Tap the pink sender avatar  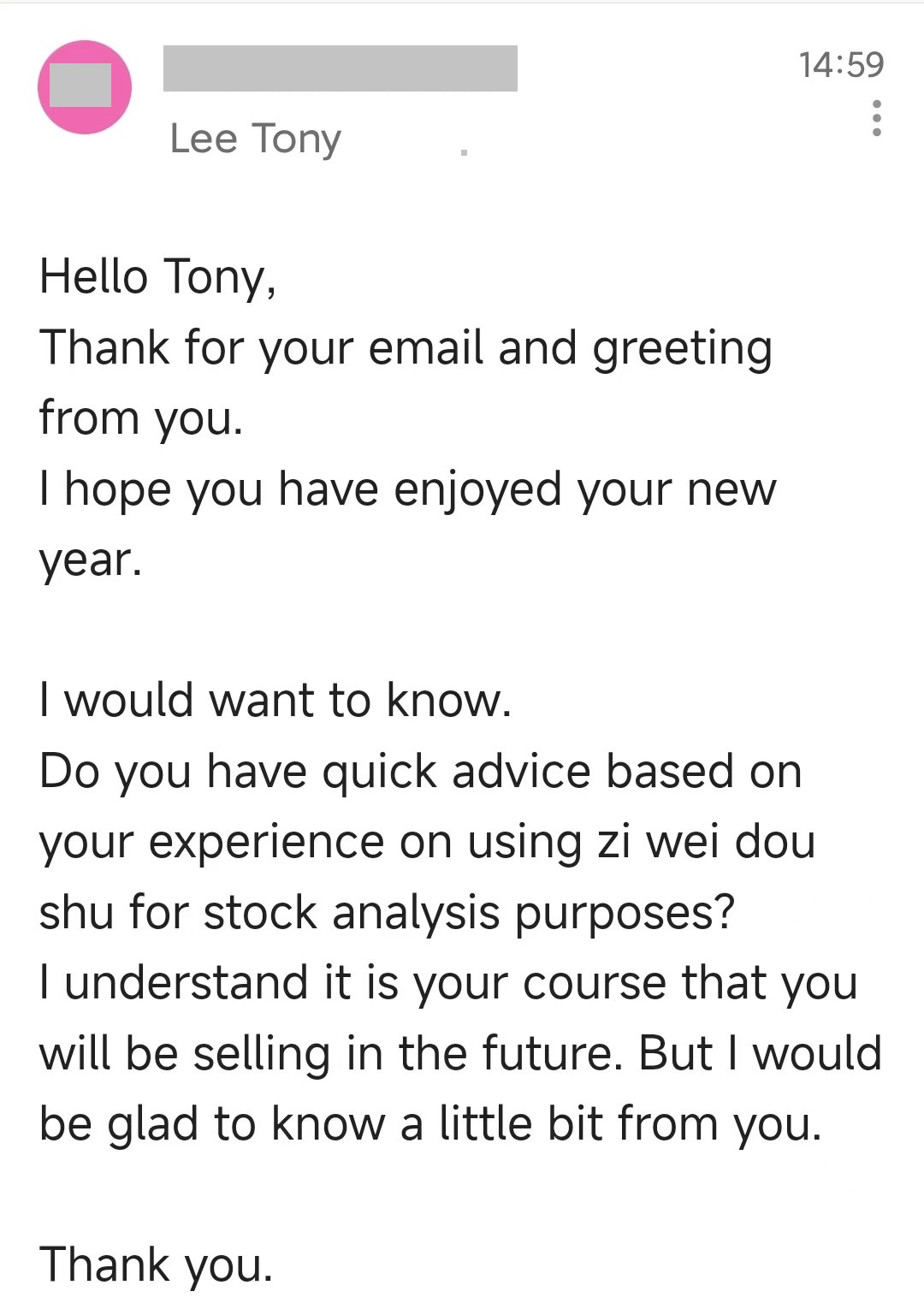coord(85,86)
